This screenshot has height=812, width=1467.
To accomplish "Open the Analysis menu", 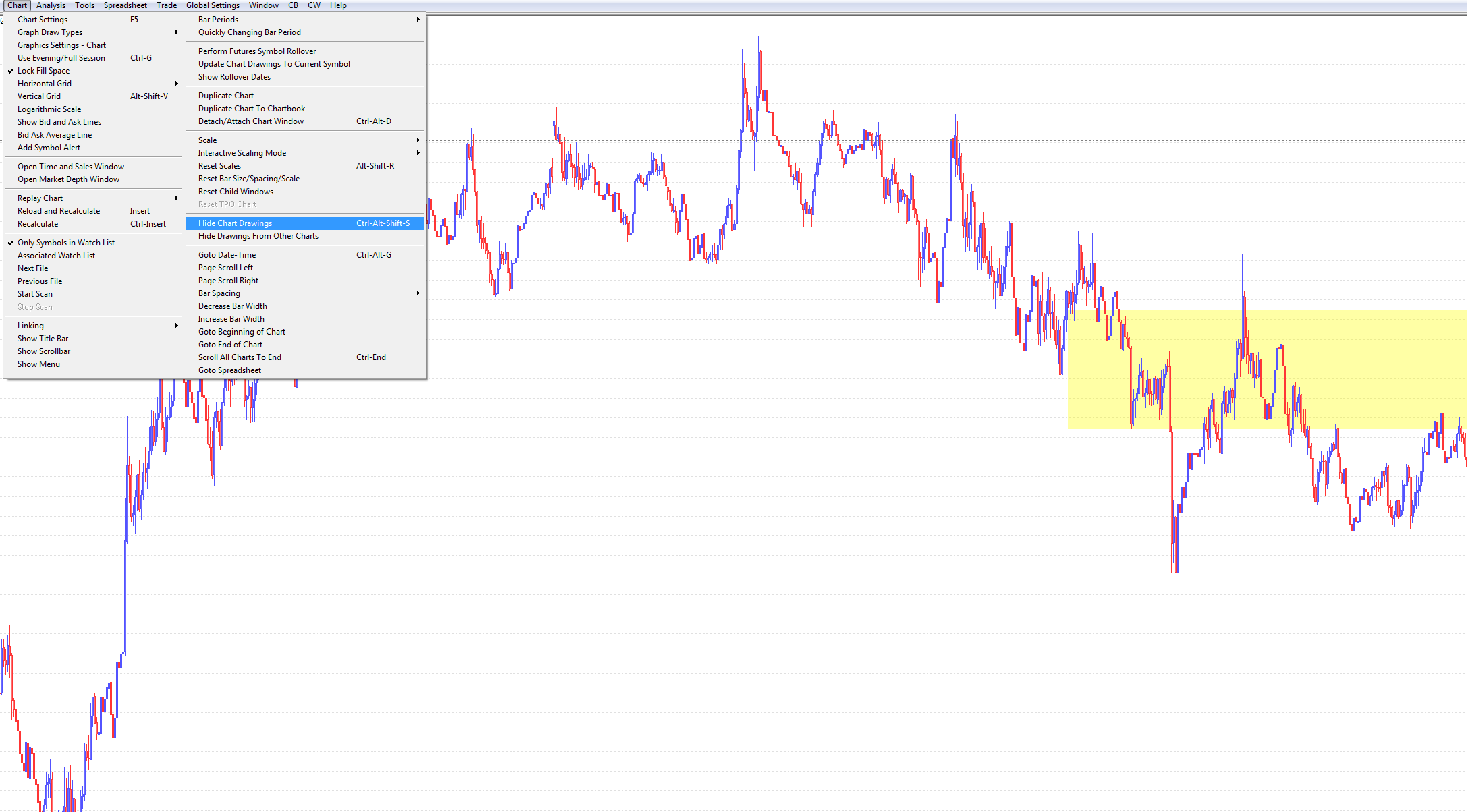I will tap(51, 5).
